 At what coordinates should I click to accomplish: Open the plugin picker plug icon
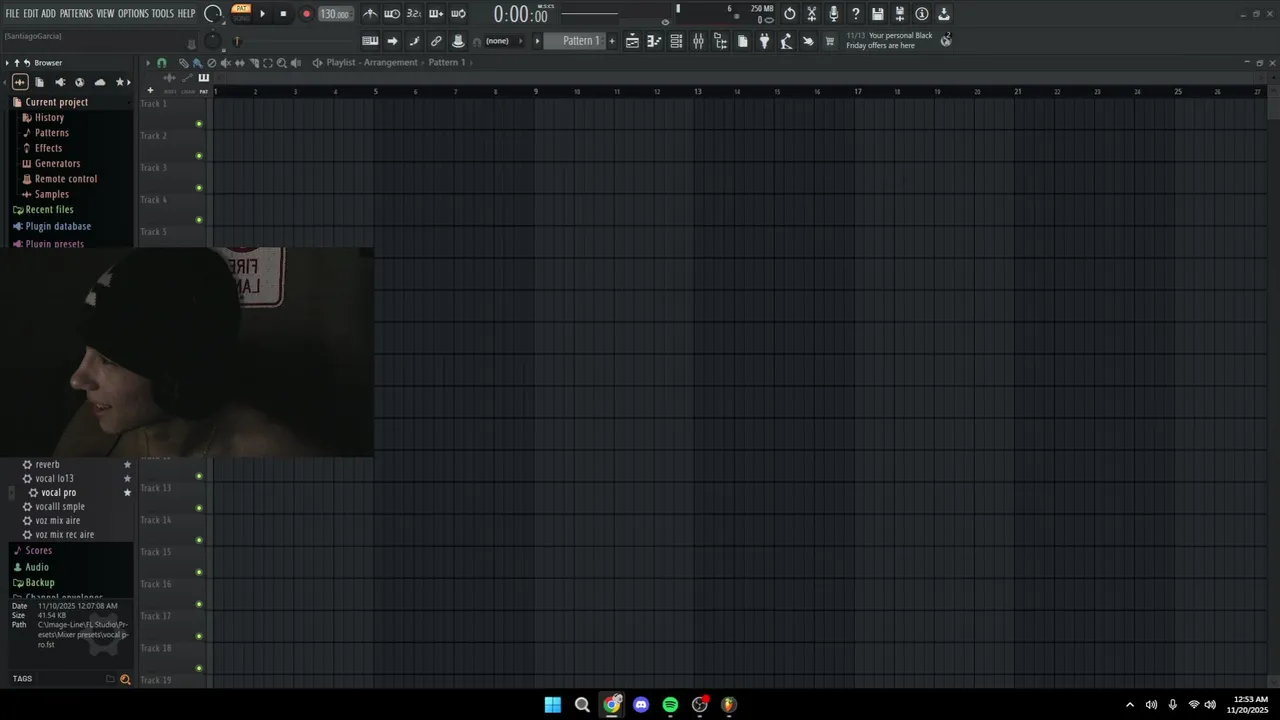(x=764, y=41)
